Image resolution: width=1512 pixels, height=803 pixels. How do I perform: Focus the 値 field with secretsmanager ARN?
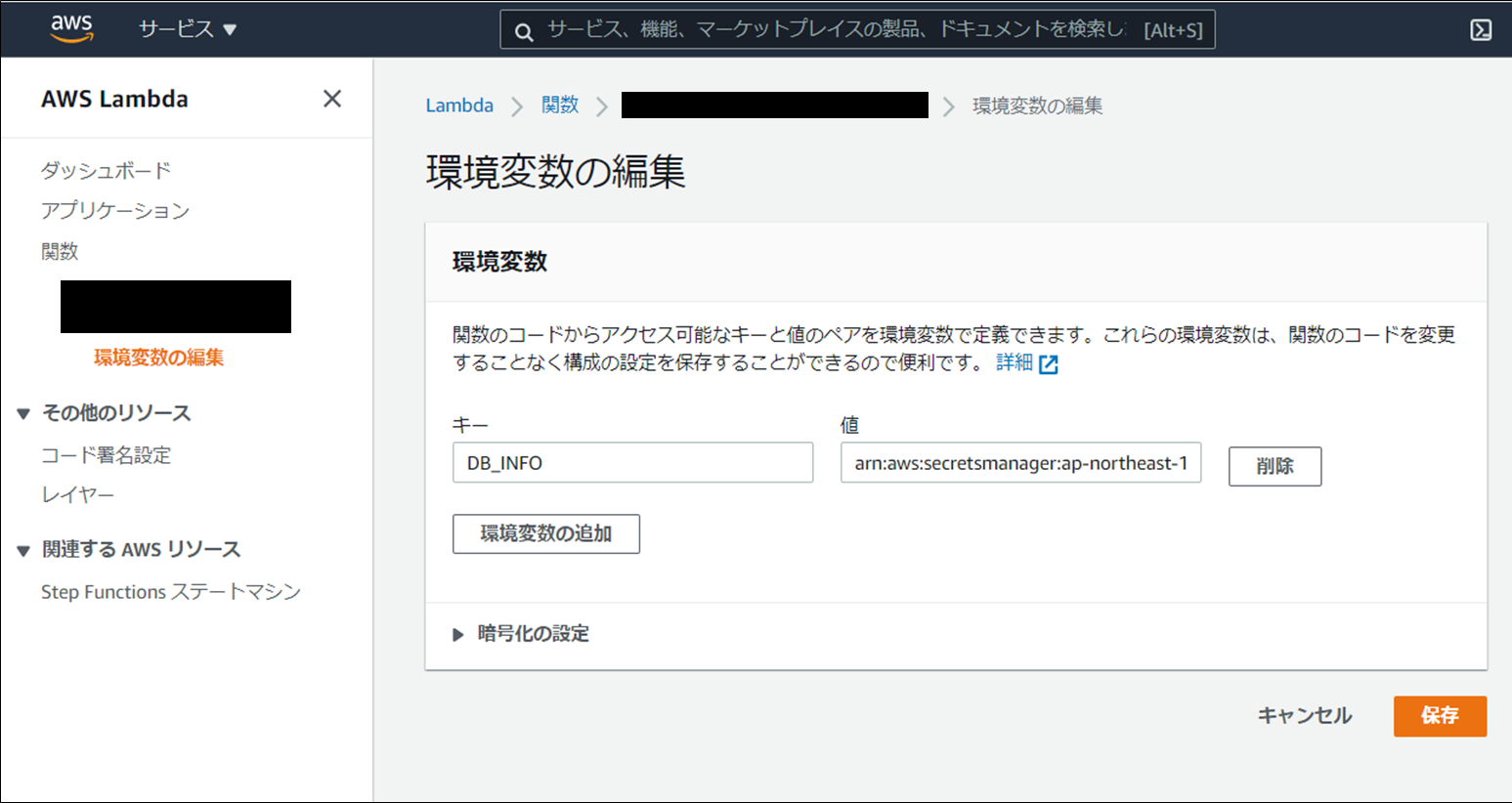click(x=1020, y=463)
